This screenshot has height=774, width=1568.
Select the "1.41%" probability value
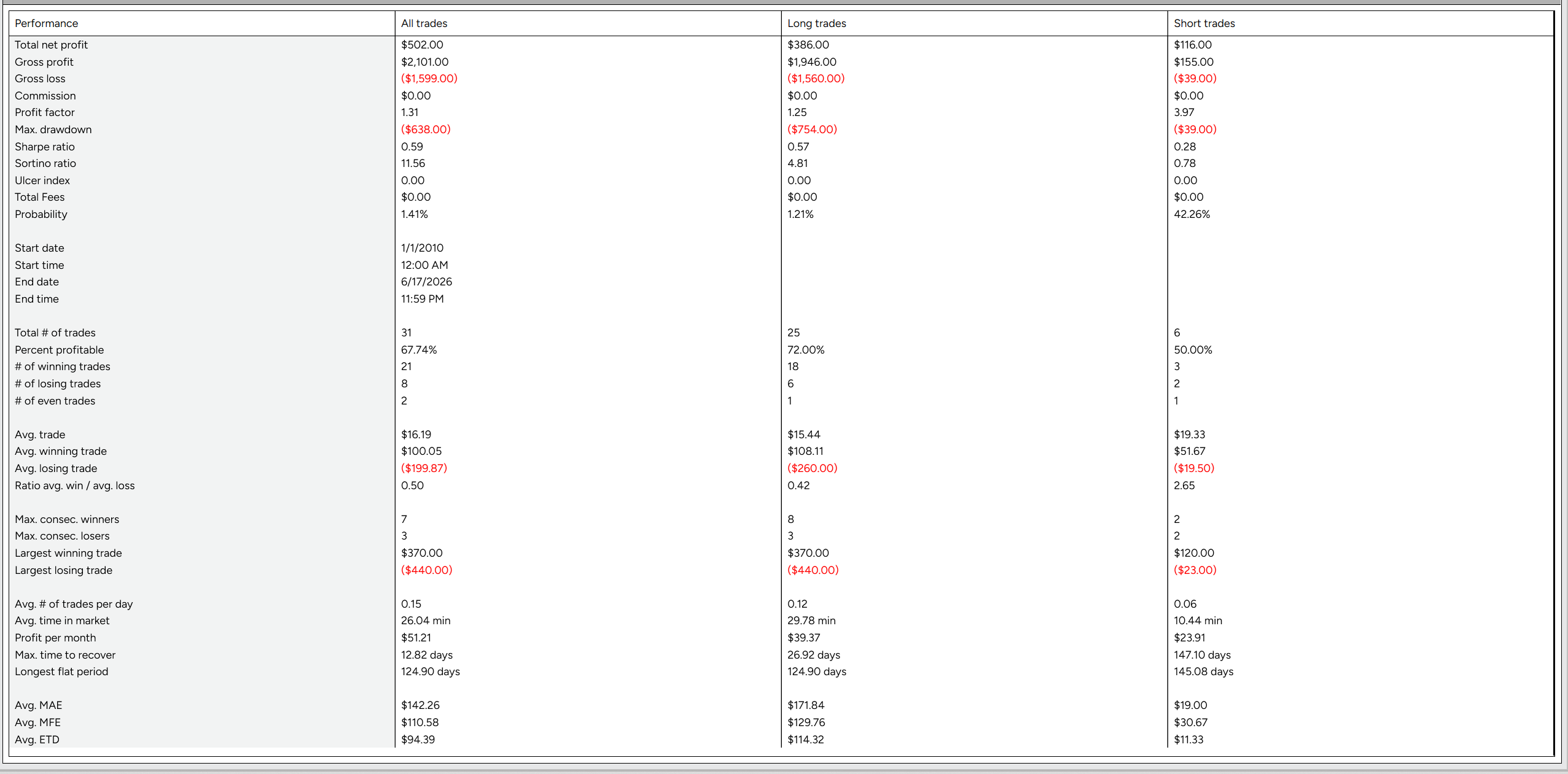[x=415, y=214]
